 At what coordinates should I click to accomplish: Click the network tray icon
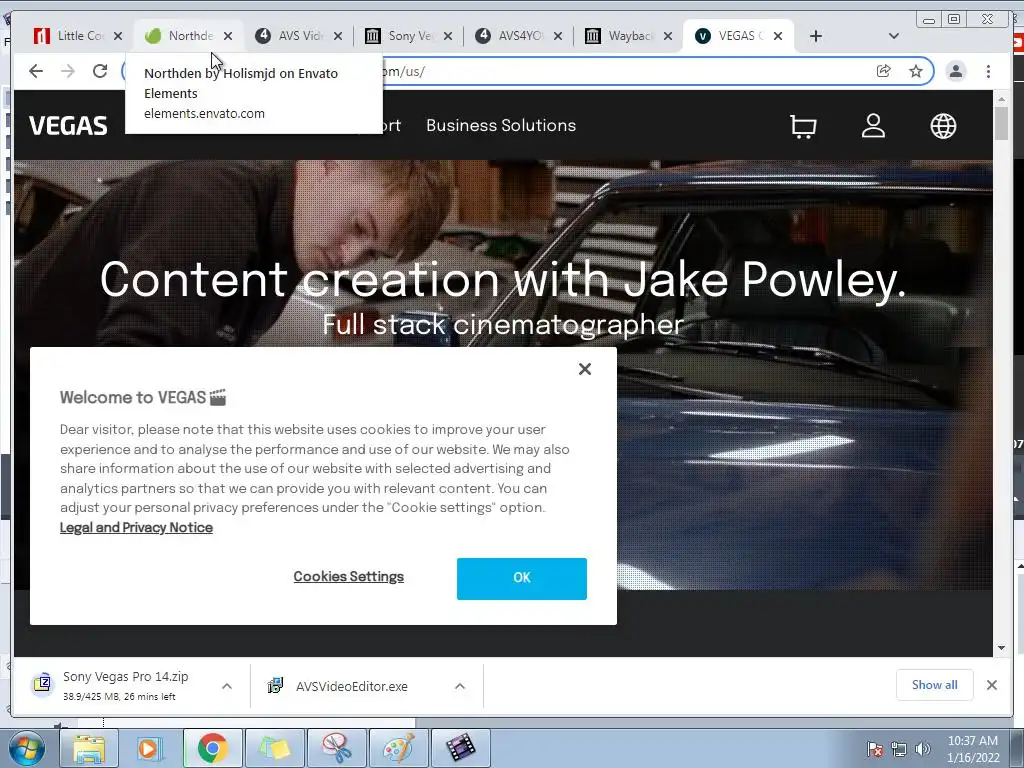[899, 749]
